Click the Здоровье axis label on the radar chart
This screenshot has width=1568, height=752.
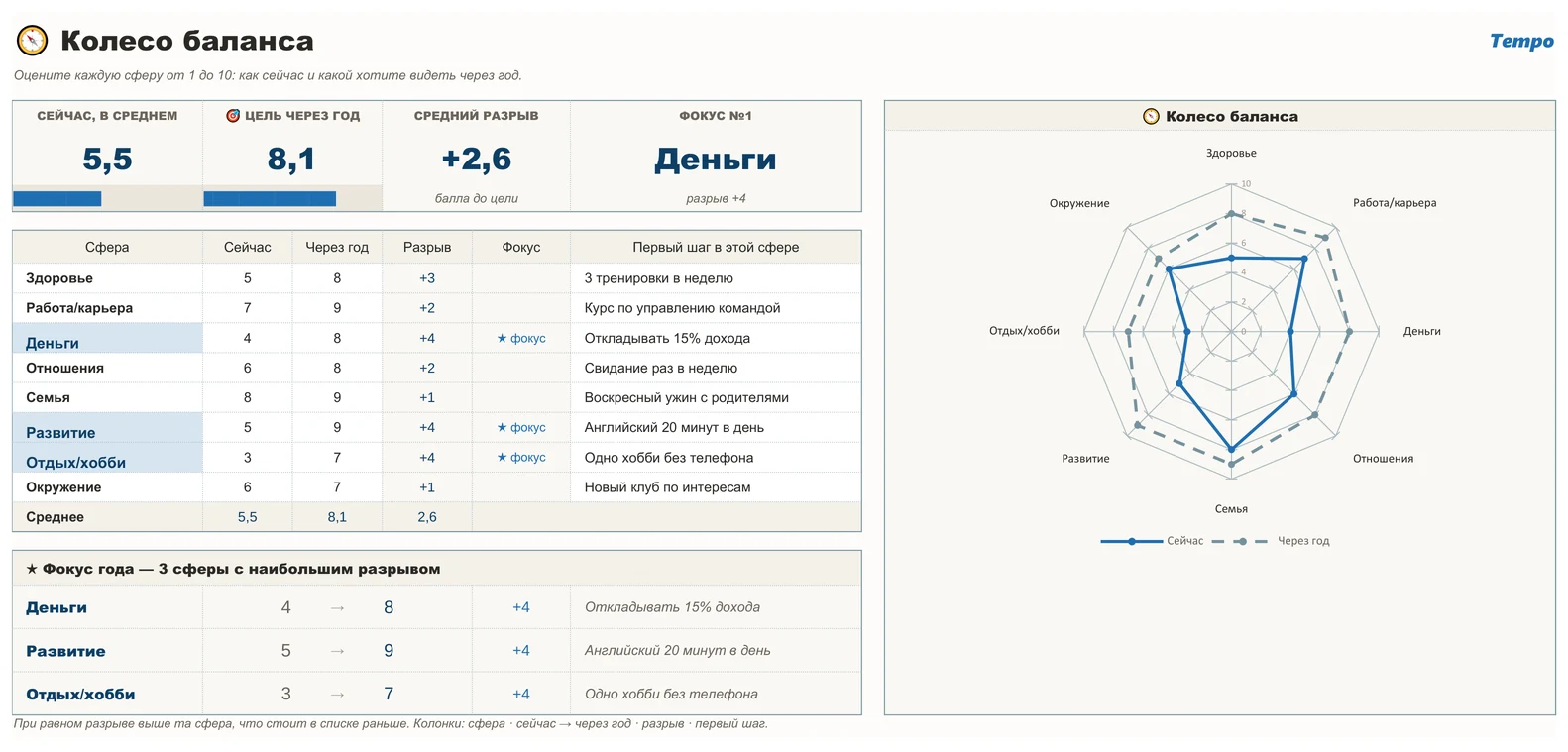(1231, 153)
